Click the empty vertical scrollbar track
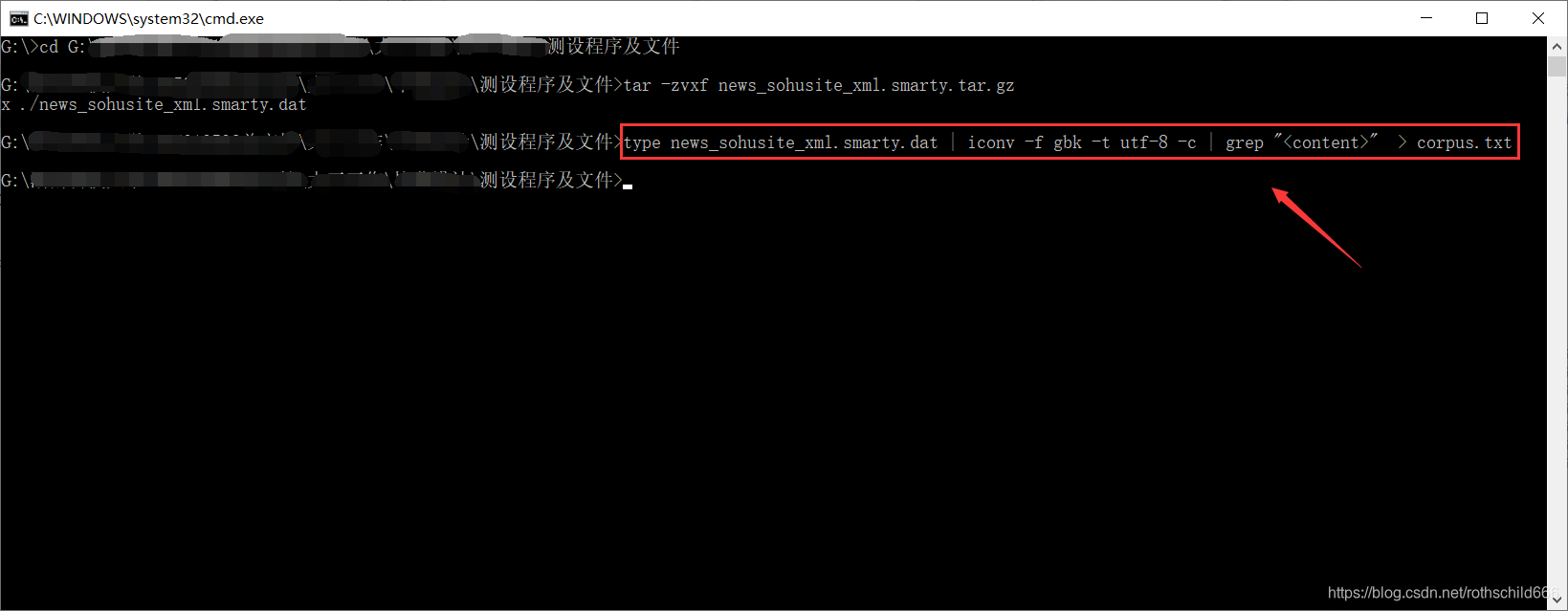 click(x=1557, y=333)
